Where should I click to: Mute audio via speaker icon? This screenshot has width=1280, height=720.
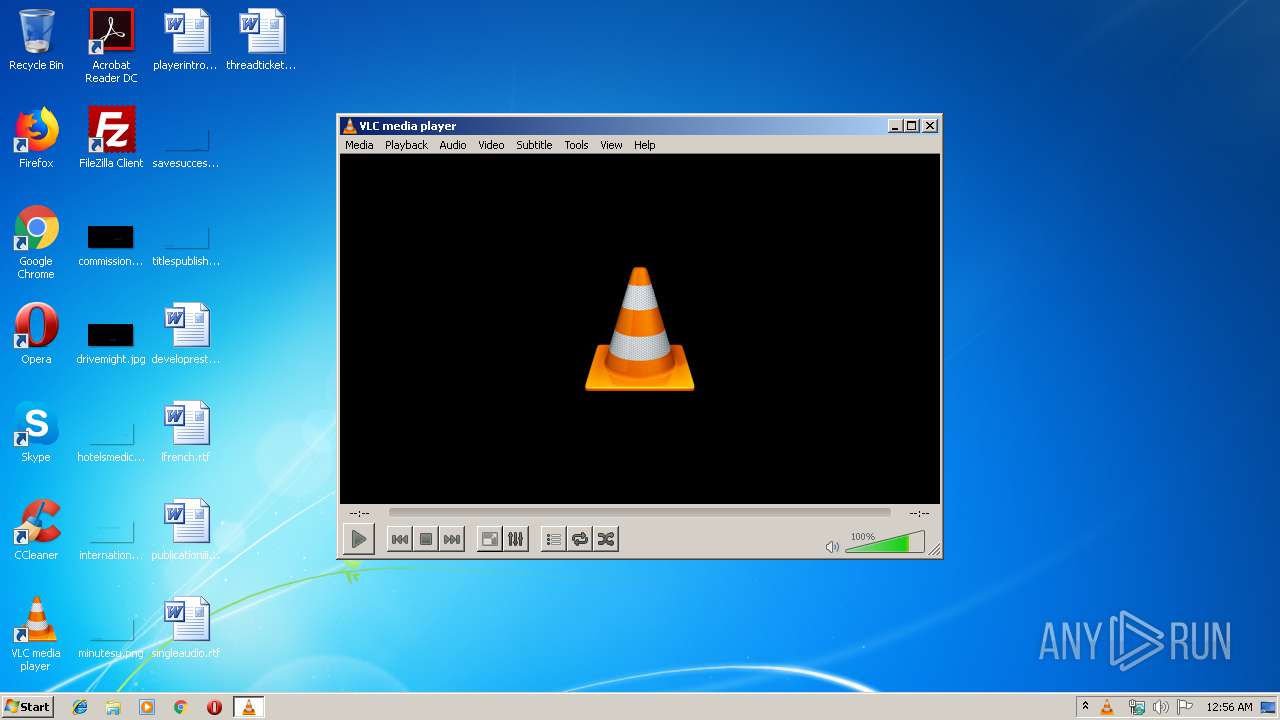click(832, 546)
